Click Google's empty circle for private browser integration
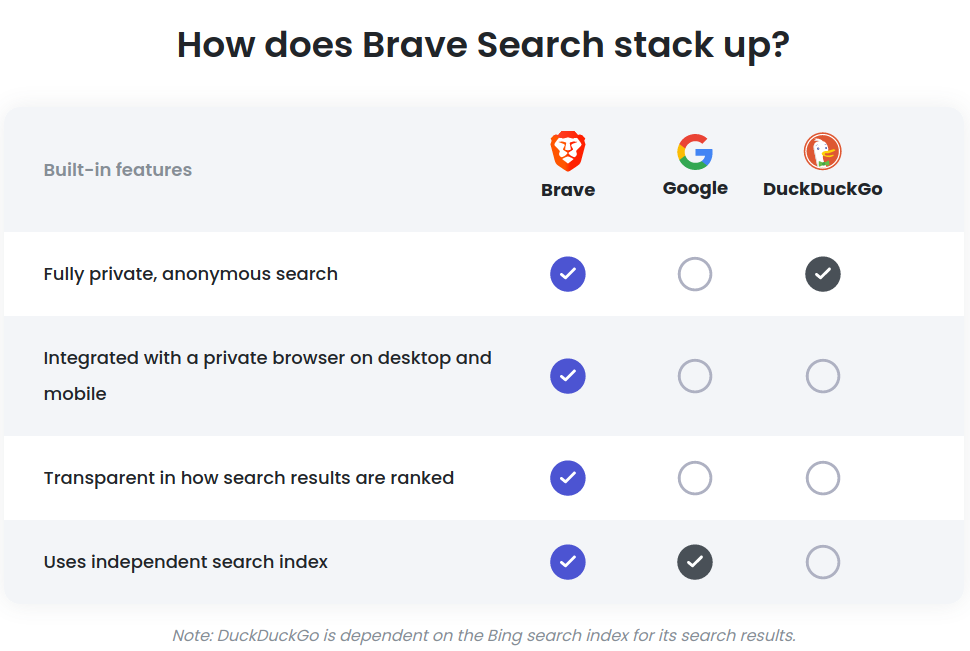This screenshot has width=970, height=651. pyautogui.click(x=695, y=376)
